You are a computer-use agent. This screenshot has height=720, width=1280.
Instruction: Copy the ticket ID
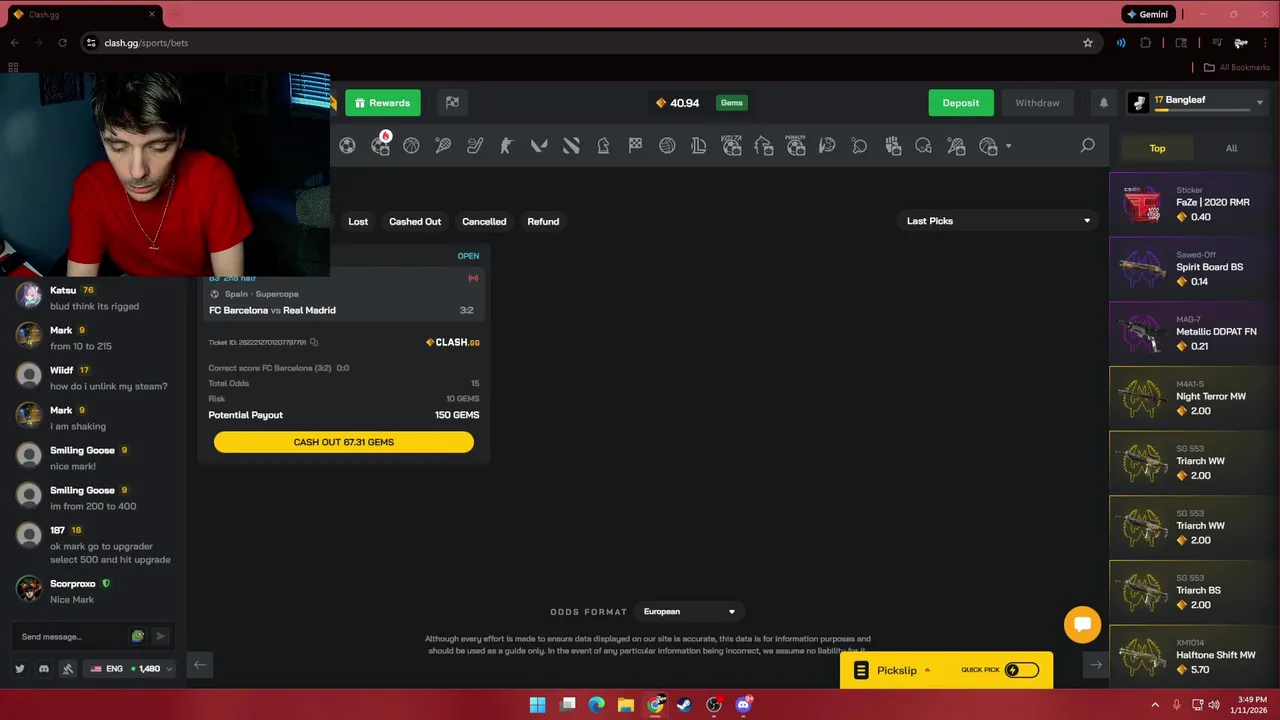tap(314, 342)
